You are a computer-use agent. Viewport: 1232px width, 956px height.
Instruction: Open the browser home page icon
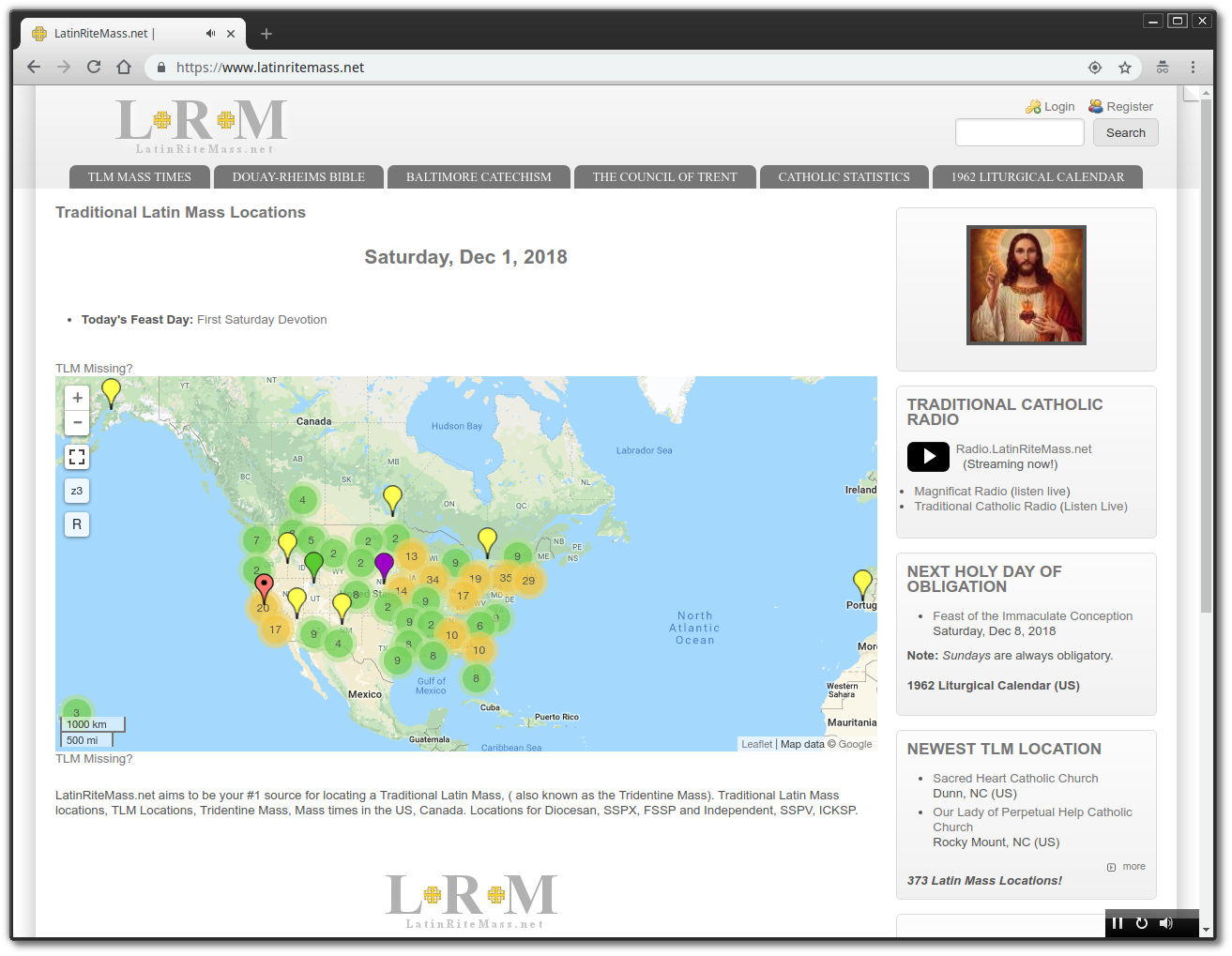(124, 68)
